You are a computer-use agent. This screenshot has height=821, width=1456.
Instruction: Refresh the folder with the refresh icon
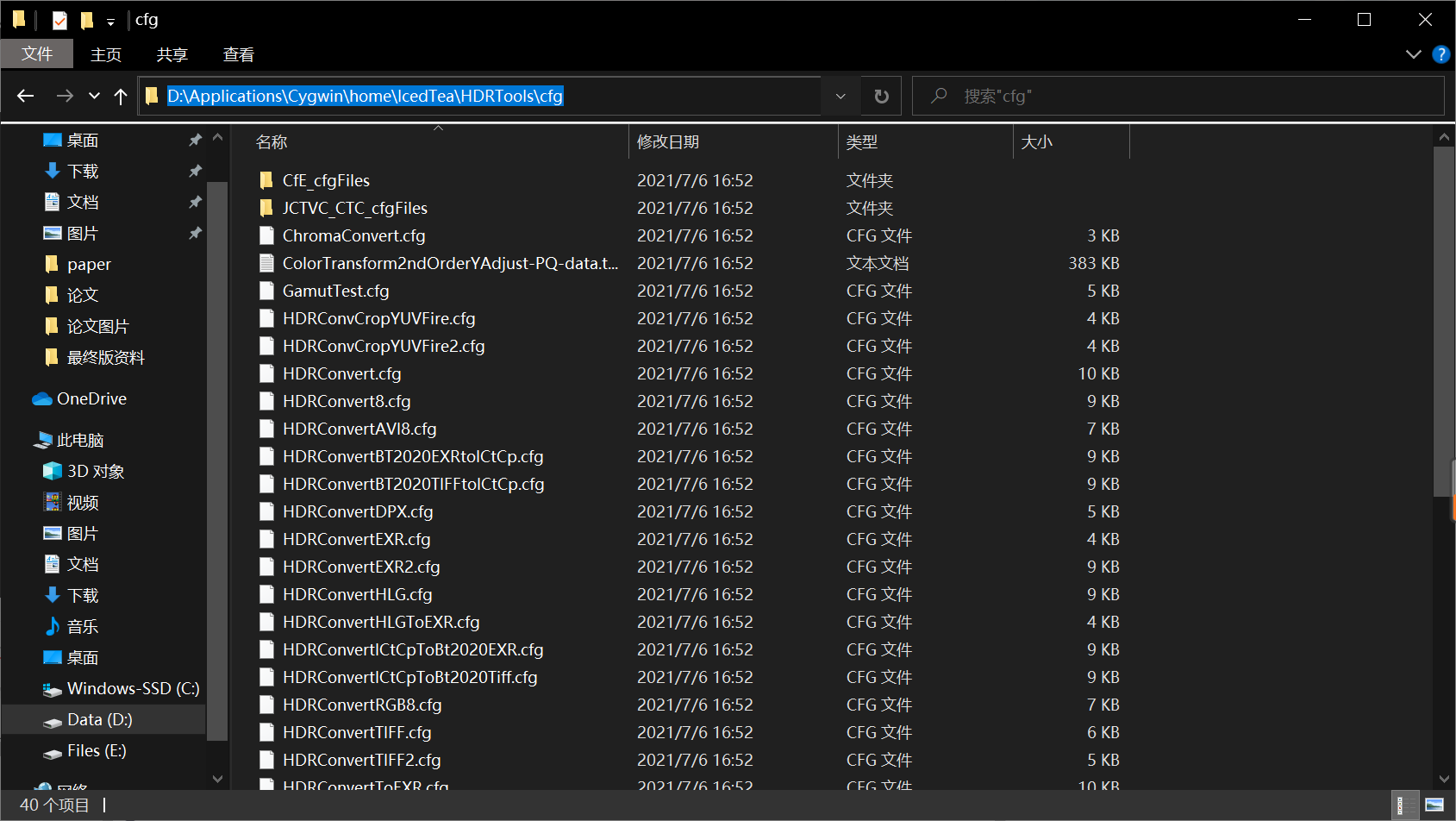tap(880, 96)
